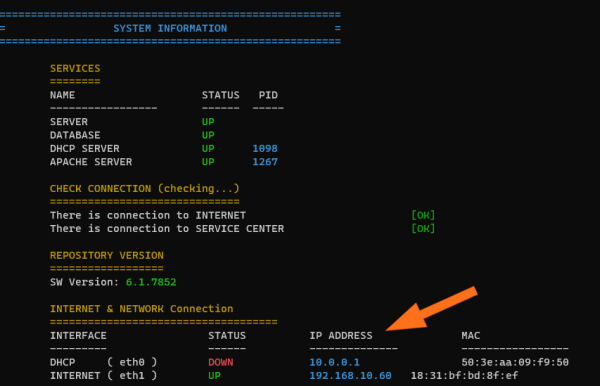The height and width of the screenshot is (386, 600).
Task: Click the REPOSITORY VERSION heading
Action: pos(107,256)
